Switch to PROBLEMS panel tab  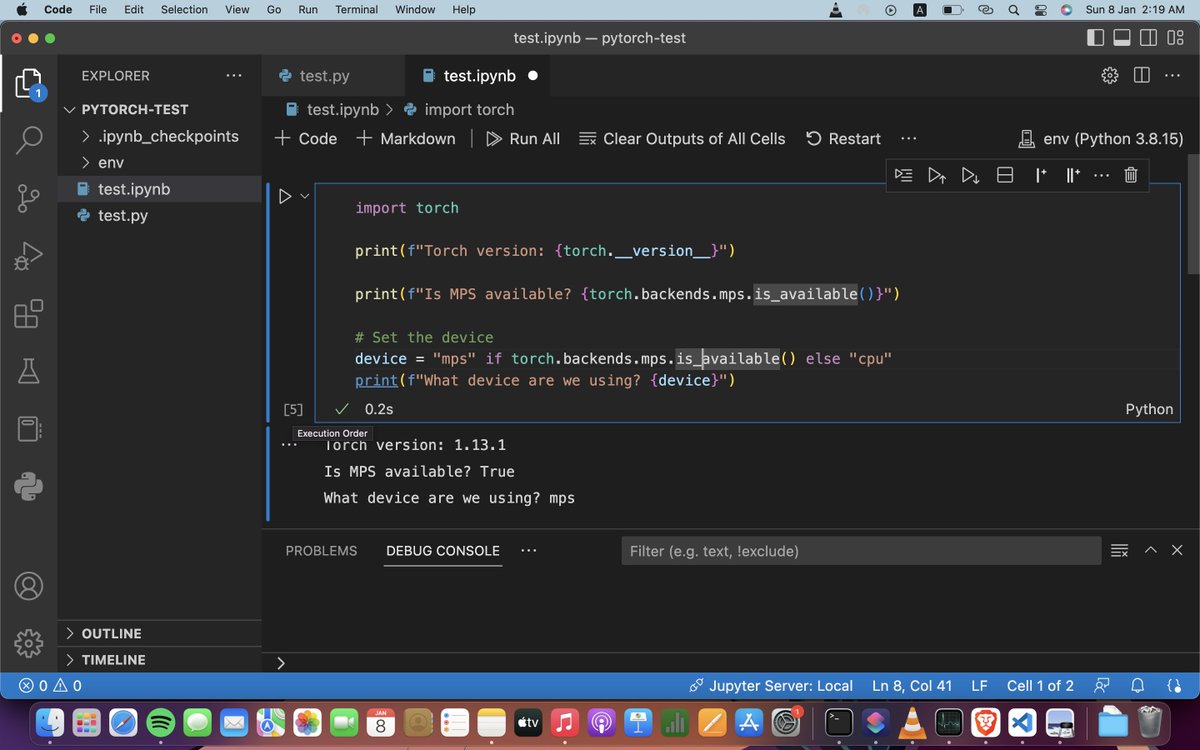coord(321,551)
